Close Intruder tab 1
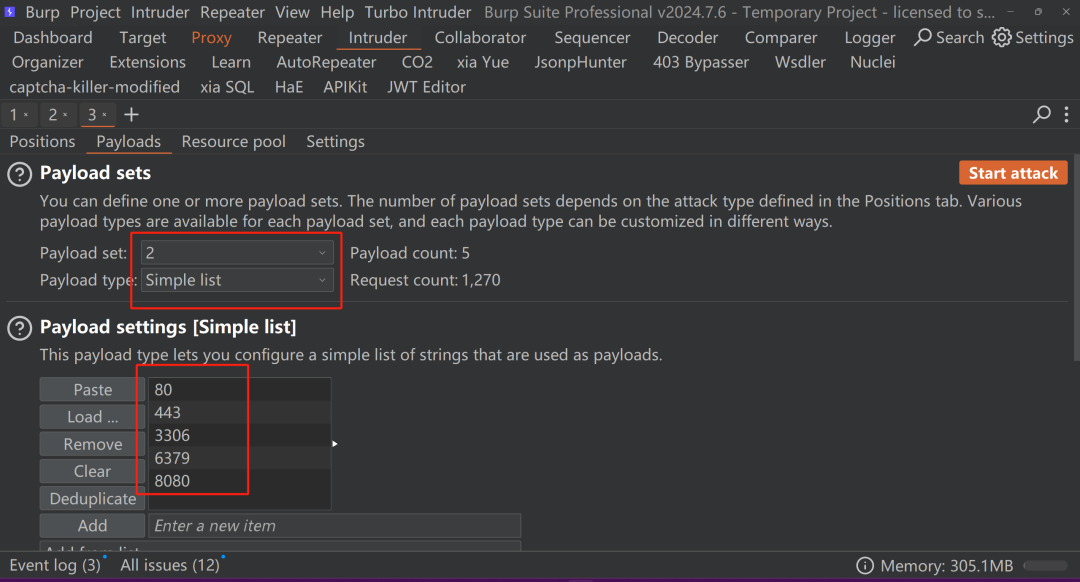The height and width of the screenshot is (582, 1080). [26, 115]
